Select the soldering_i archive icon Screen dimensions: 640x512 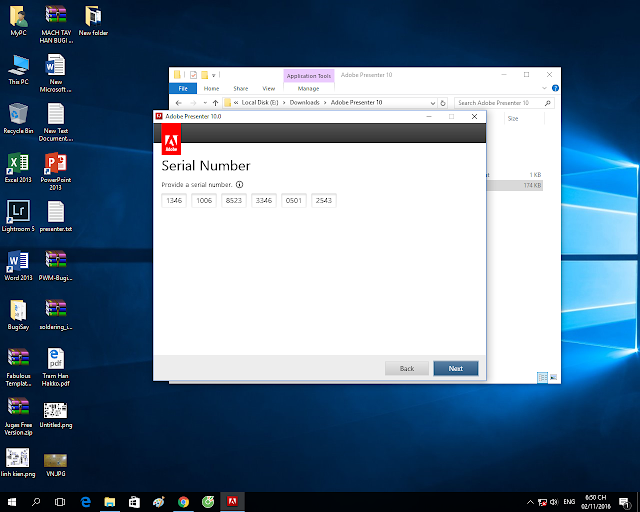tap(56, 310)
